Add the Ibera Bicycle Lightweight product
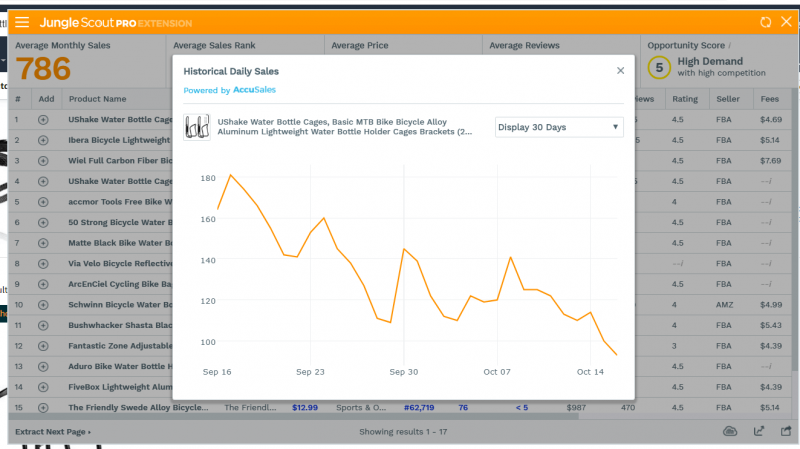This screenshot has width=800, height=449. pos(43,140)
